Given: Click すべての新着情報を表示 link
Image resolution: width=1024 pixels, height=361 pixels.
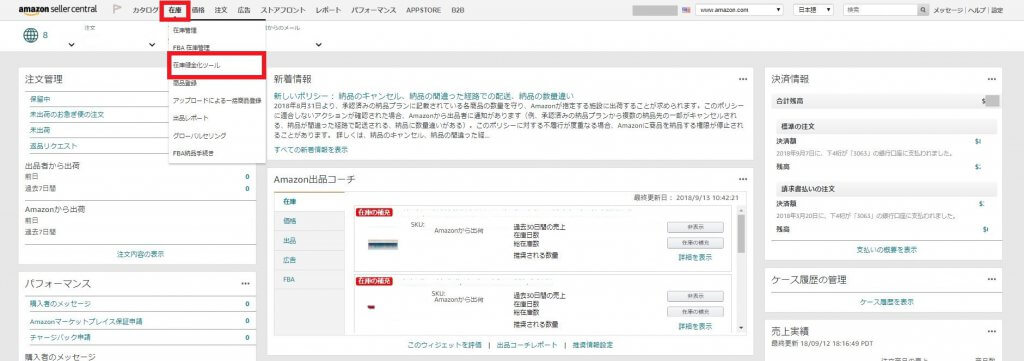Looking at the screenshot, I should (x=311, y=149).
